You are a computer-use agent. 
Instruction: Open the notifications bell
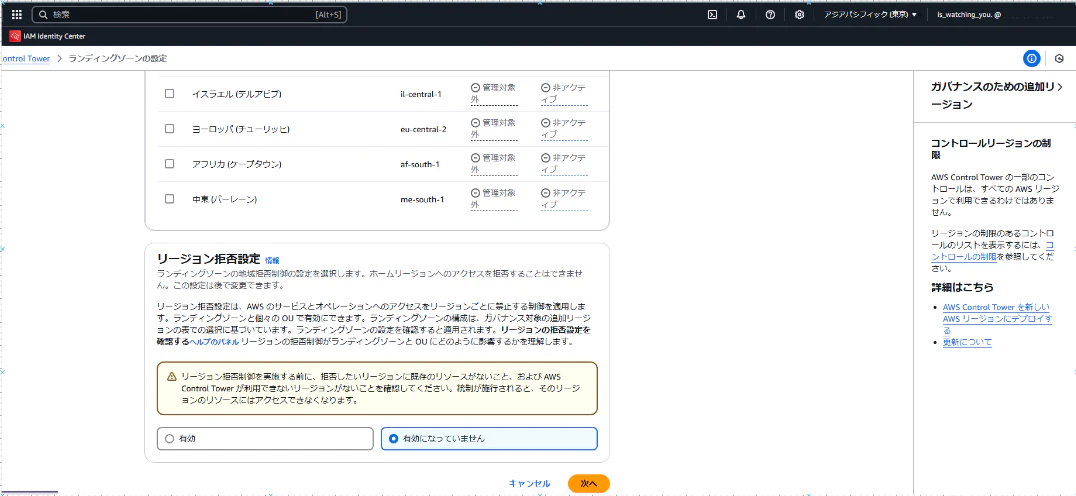coord(741,14)
